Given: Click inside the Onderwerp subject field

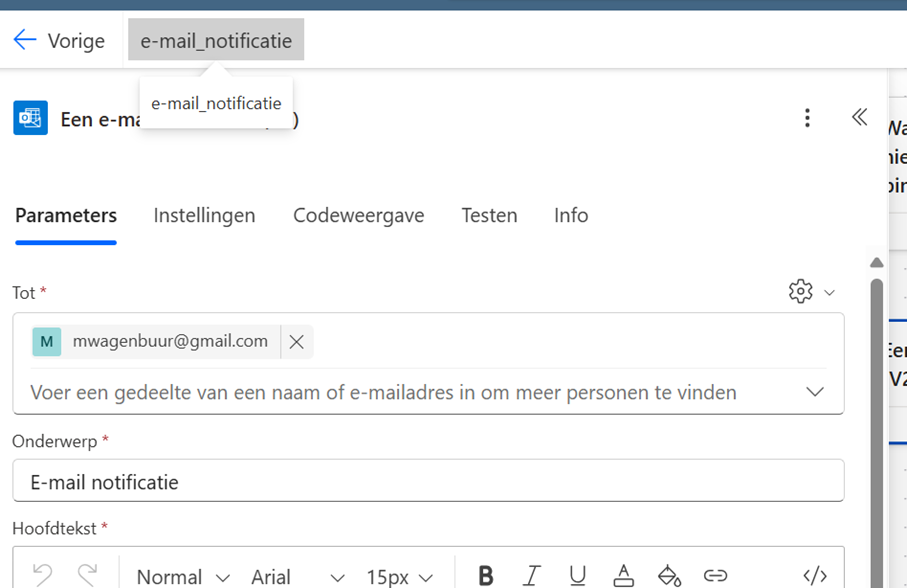Looking at the screenshot, I should [400, 481].
